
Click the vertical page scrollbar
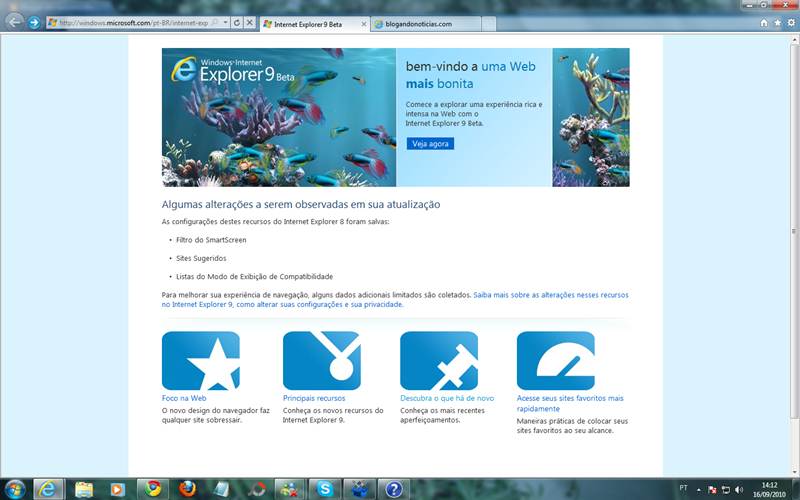tap(794, 230)
